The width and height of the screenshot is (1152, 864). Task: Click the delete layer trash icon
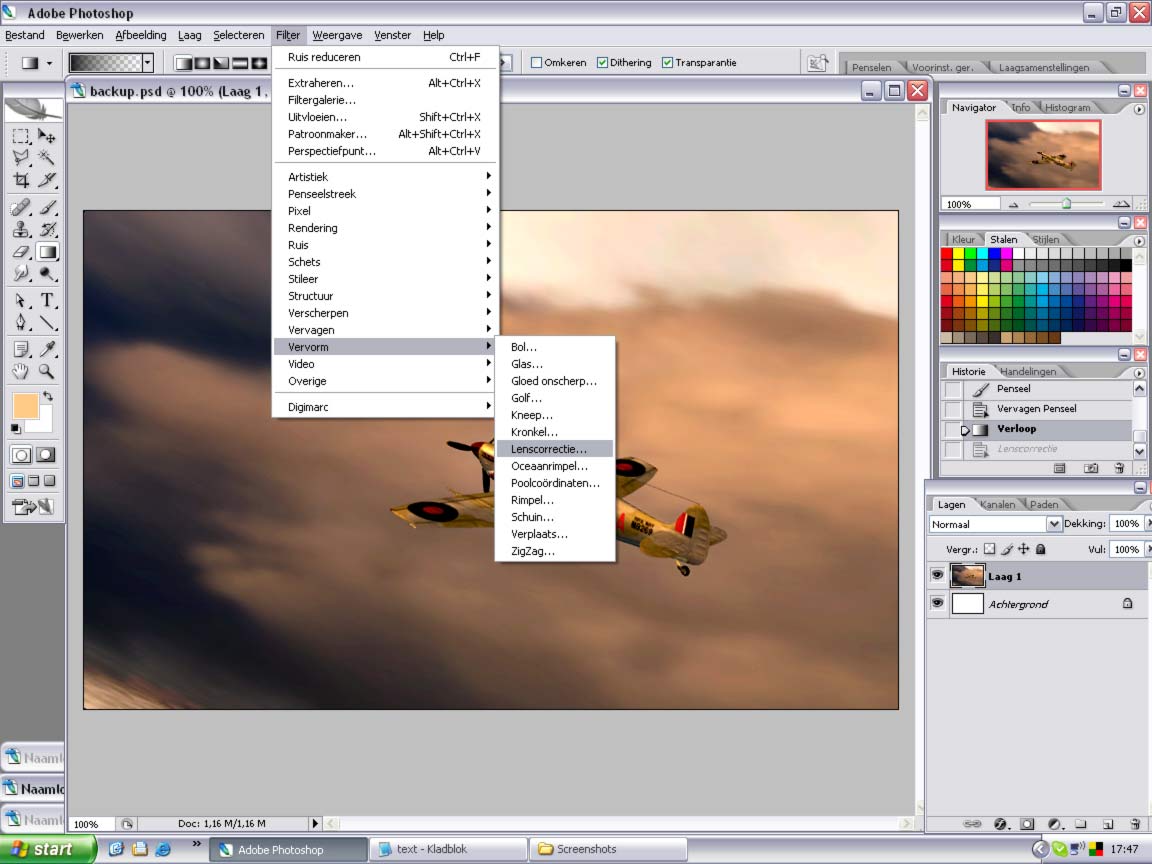[x=1134, y=824]
